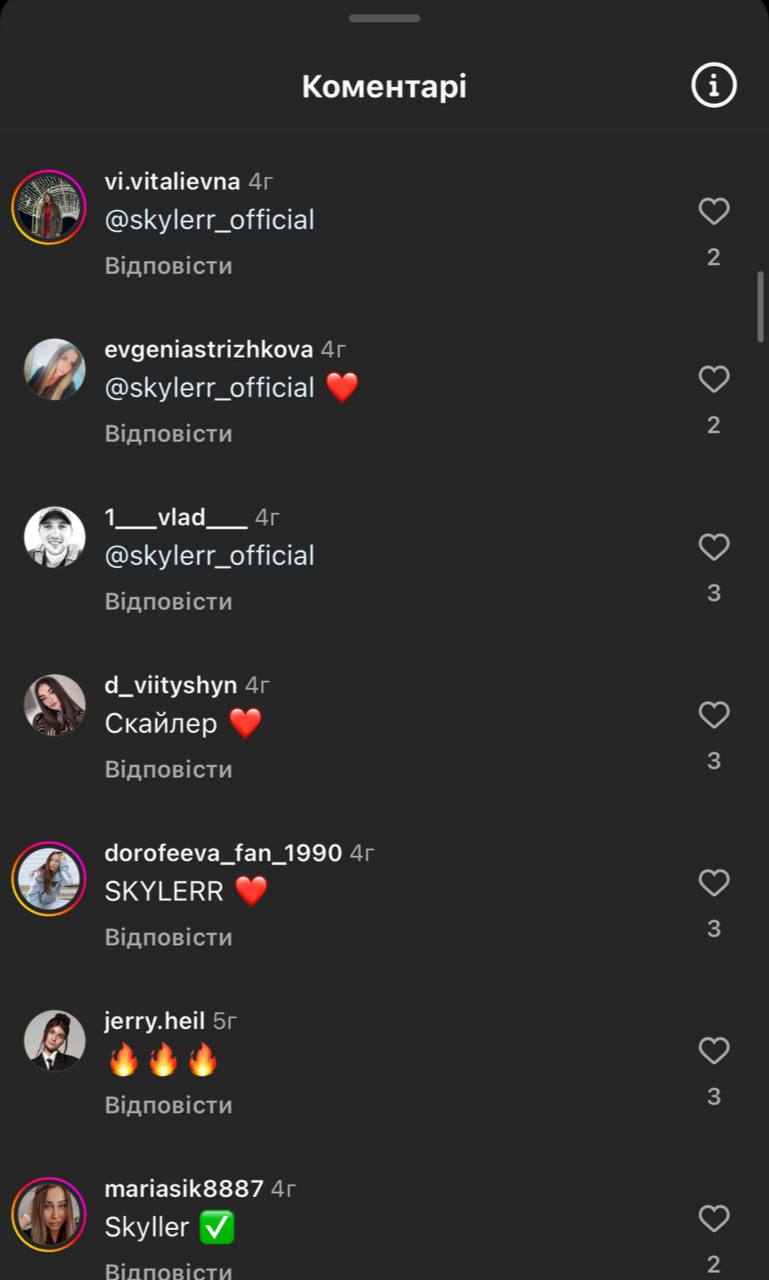Like evgeniastrizhkova's comment with the heart

(713, 379)
